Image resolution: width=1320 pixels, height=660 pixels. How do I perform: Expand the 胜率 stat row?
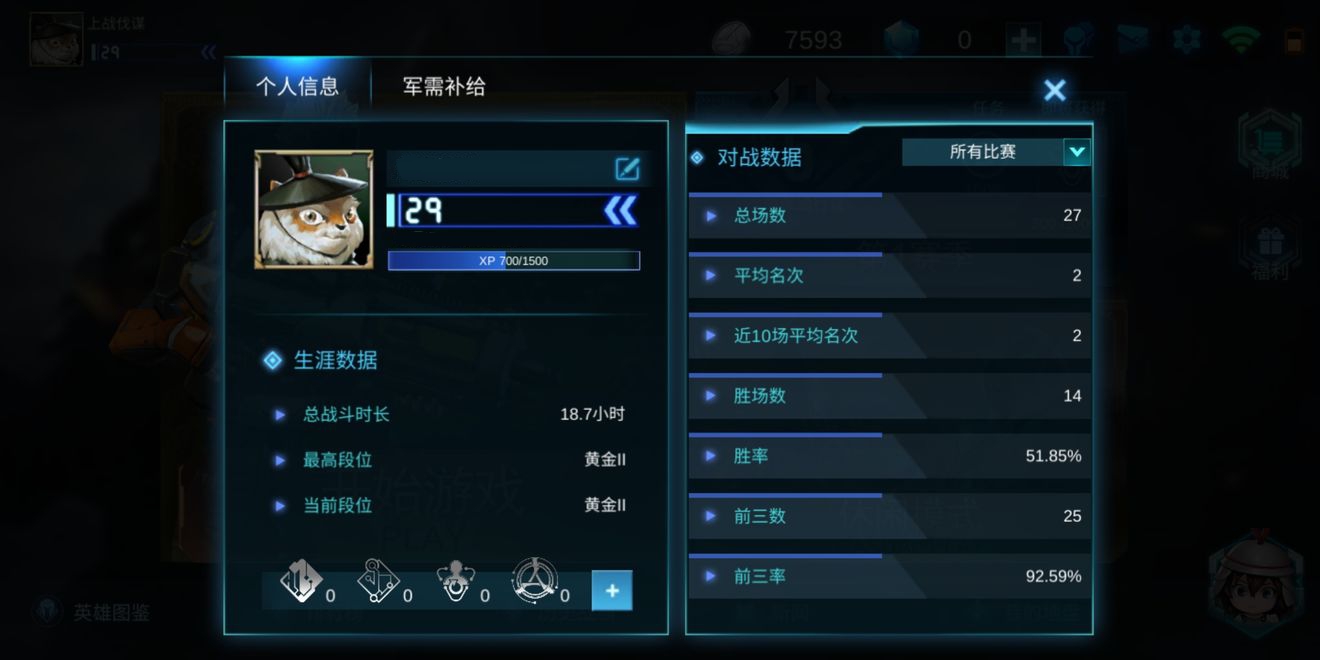[889, 455]
